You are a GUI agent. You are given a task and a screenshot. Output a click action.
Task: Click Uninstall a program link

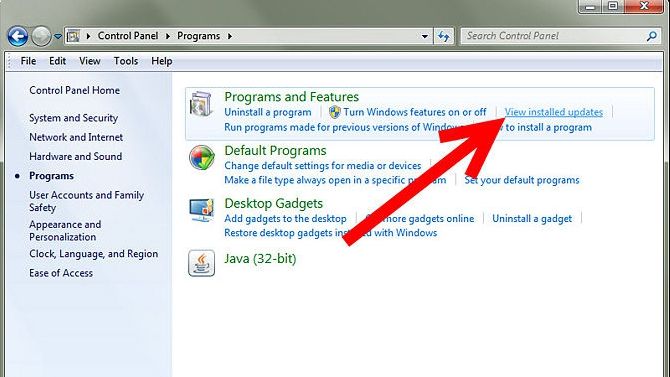click(x=268, y=112)
